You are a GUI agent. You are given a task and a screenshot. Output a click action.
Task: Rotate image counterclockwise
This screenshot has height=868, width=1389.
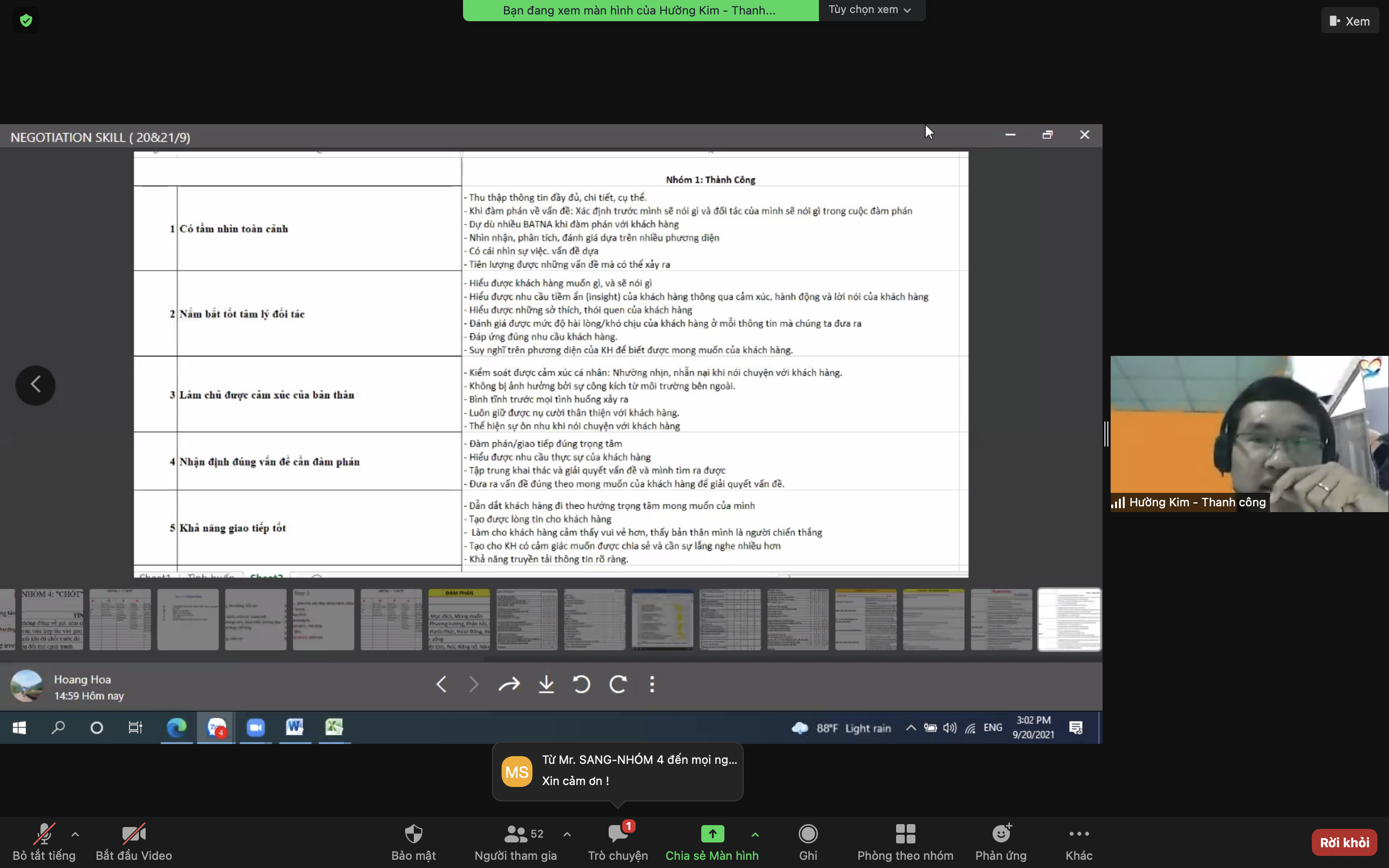pos(582,684)
